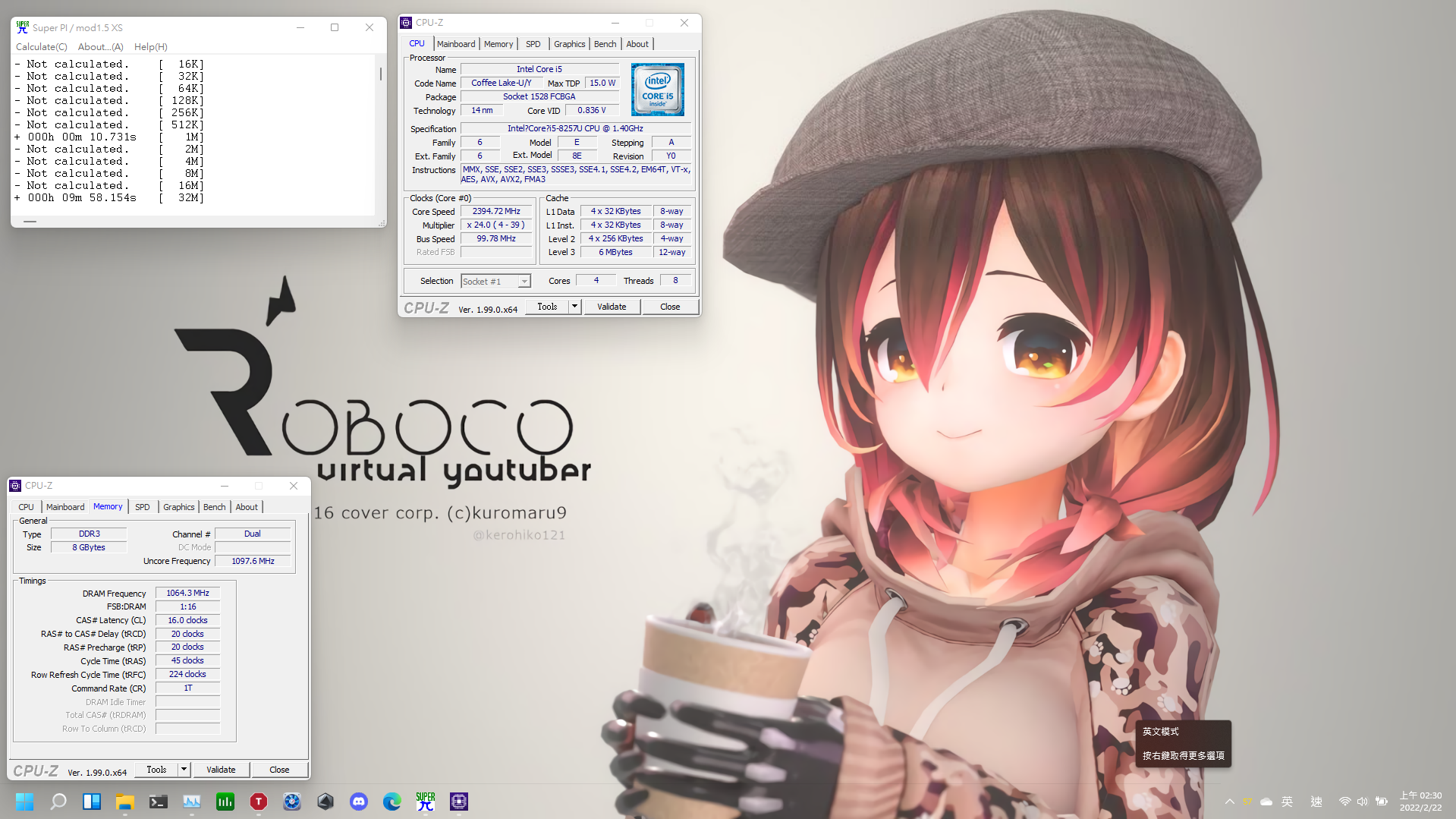Click Super PI title bar app icon
The image size is (1456, 819).
pos(23,27)
